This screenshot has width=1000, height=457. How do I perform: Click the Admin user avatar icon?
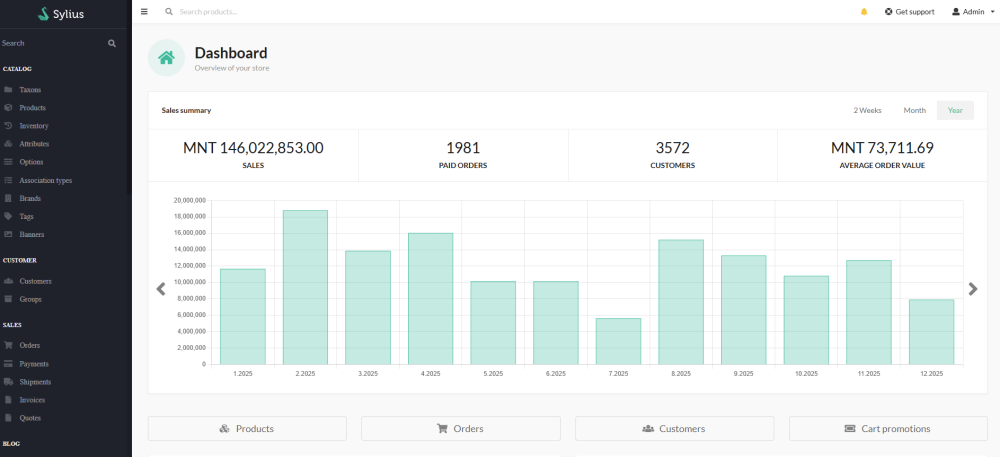(x=956, y=11)
